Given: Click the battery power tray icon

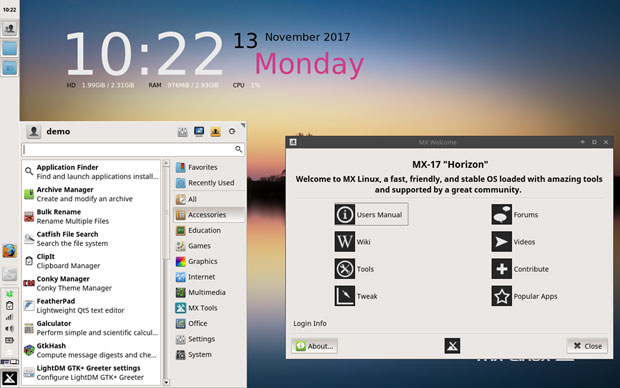Looking at the screenshot, I should point(9,340).
